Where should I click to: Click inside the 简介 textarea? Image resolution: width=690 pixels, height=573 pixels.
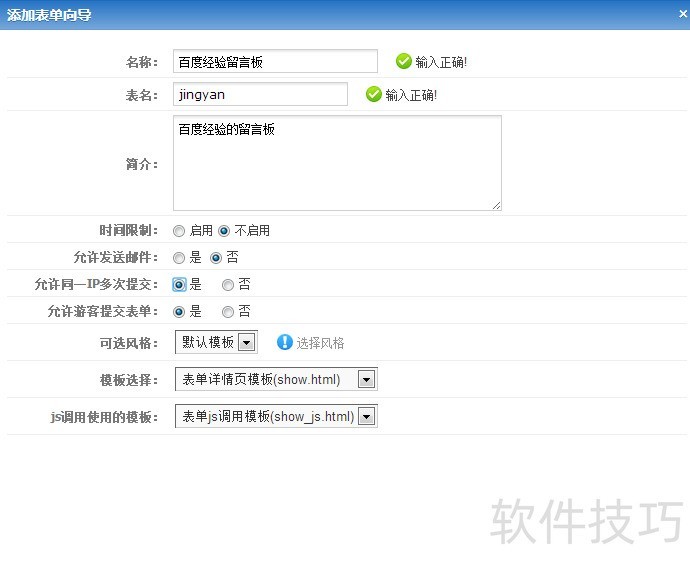tap(337, 165)
